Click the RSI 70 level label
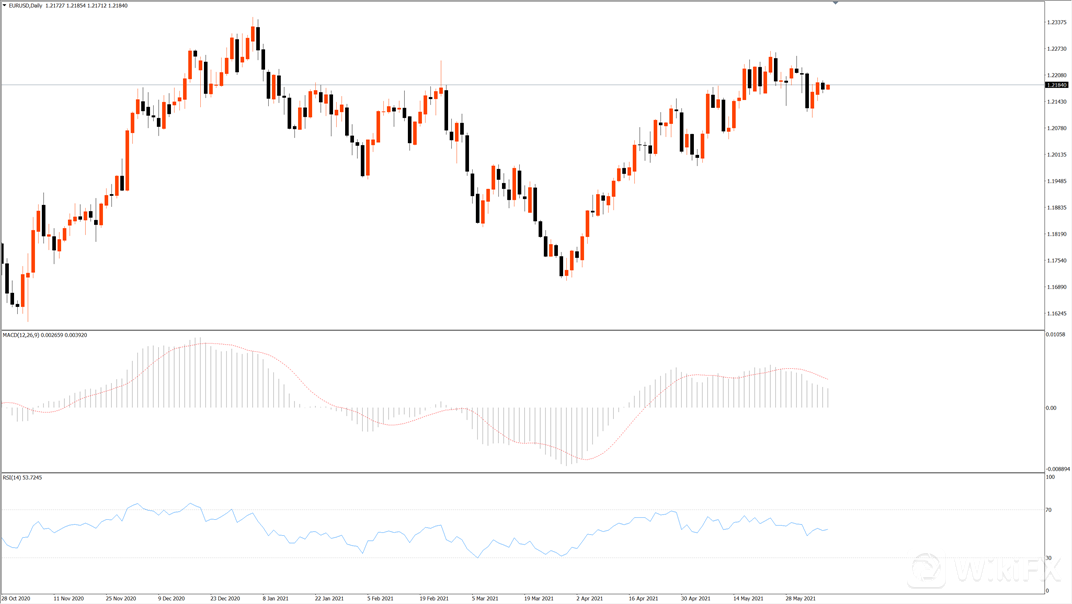This screenshot has width=1072, height=604. [x=1049, y=510]
